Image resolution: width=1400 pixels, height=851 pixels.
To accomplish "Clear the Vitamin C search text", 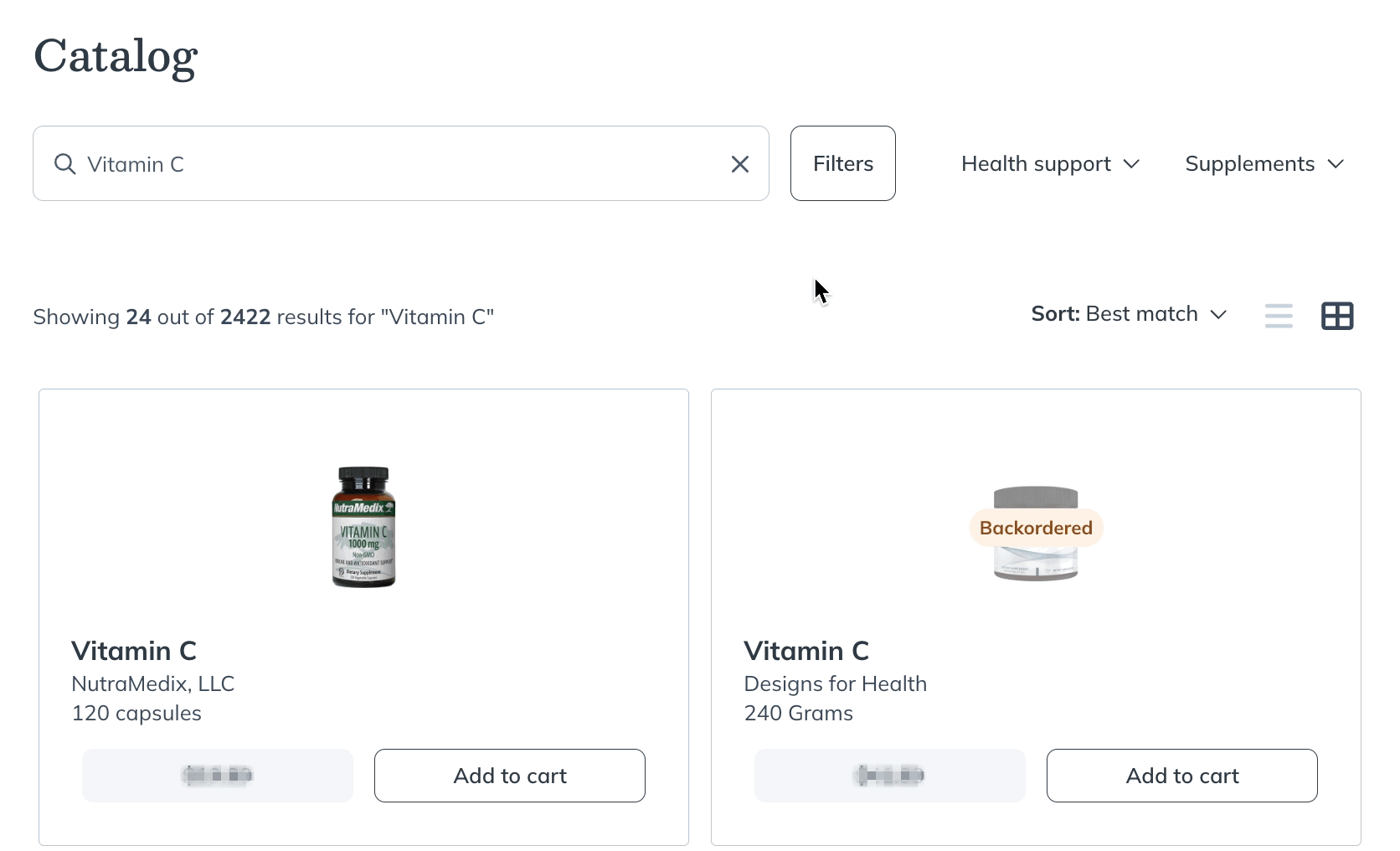I will point(740,164).
